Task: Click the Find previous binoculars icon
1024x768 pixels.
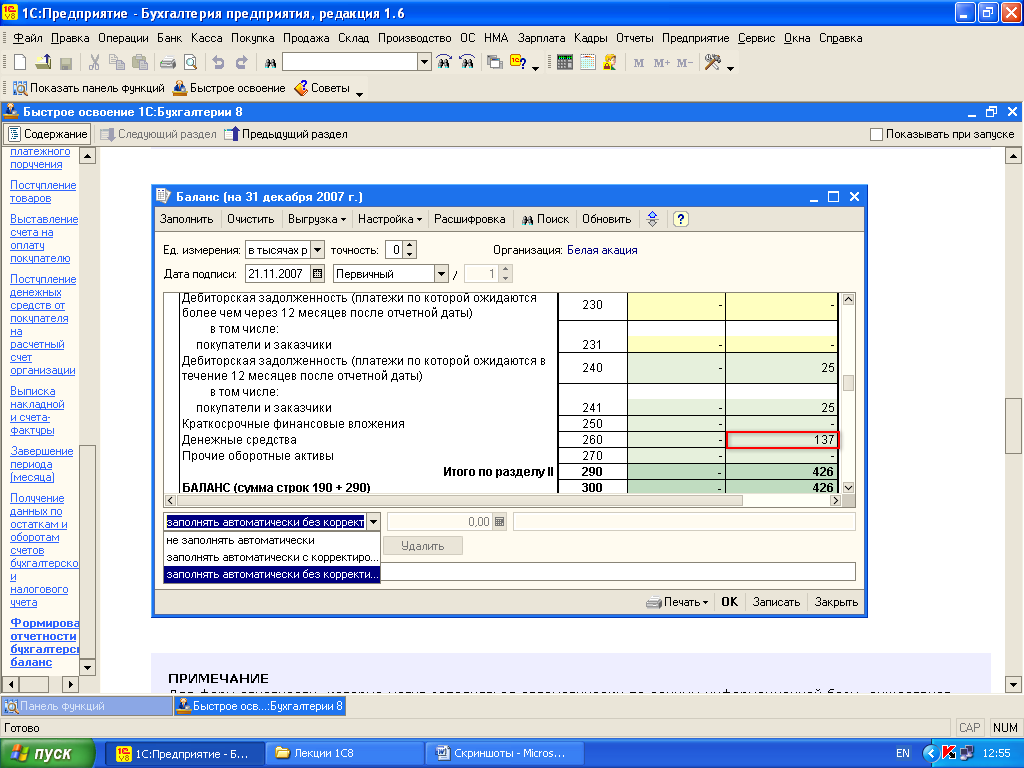Action: (467, 63)
